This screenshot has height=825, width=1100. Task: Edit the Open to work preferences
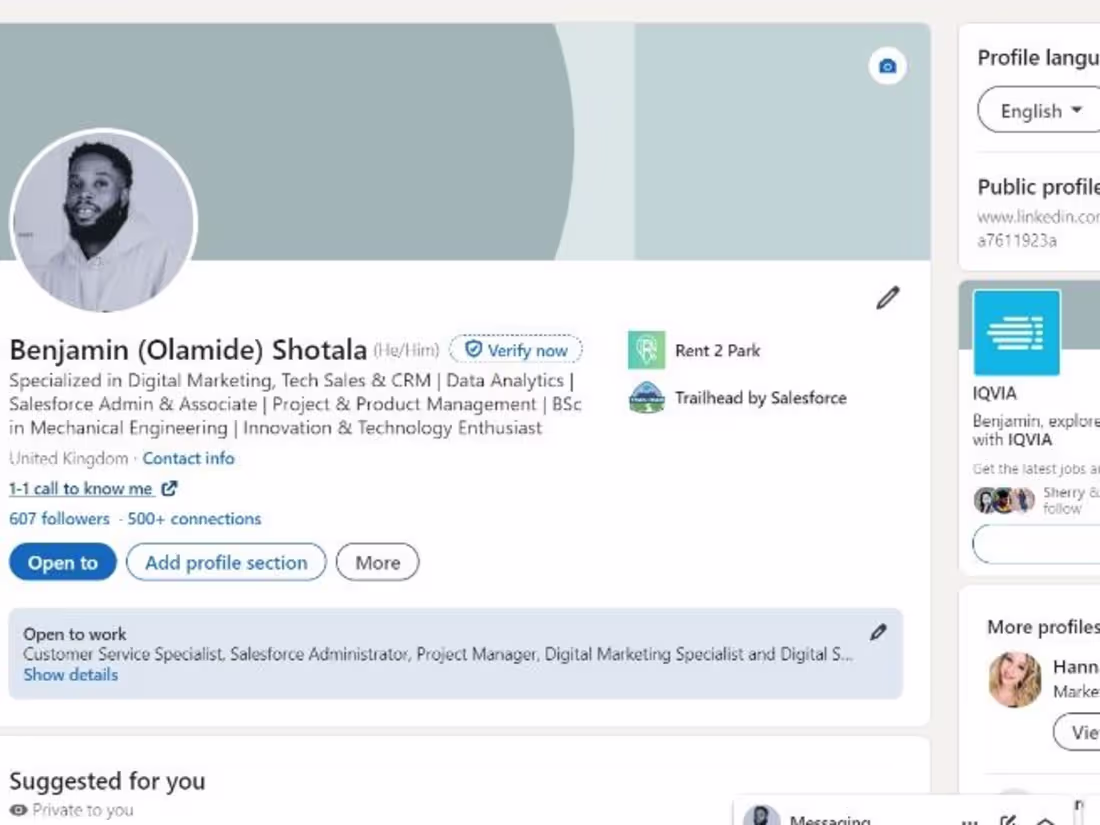coord(878,632)
